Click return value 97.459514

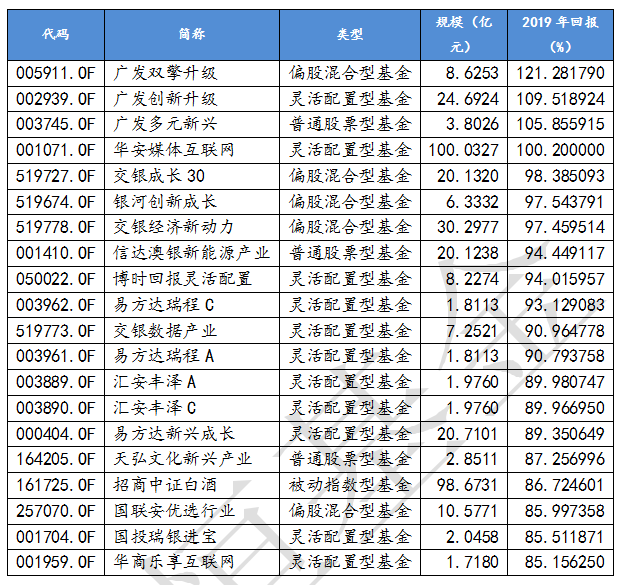(565, 227)
